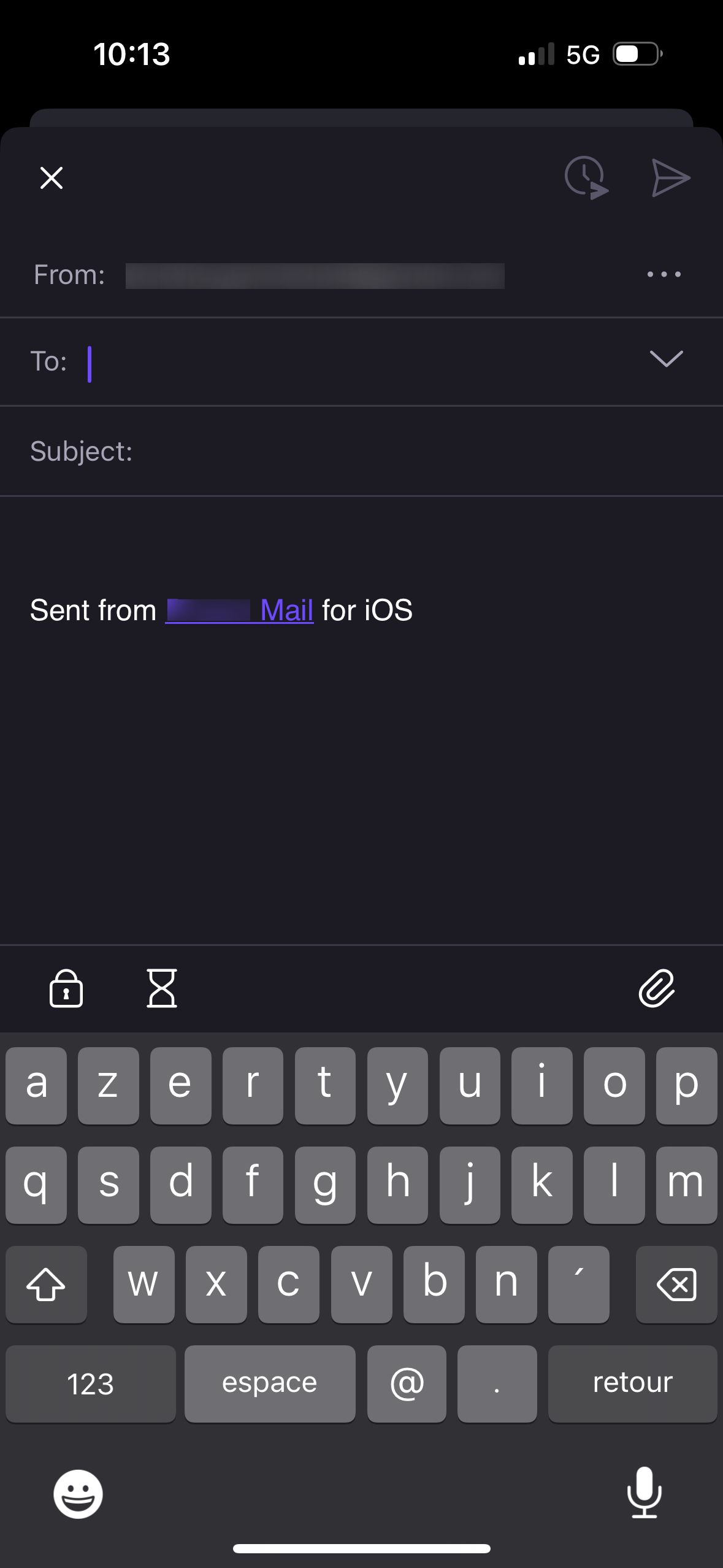The image size is (723, 1568).
Task: Open the three-dot sender options menu
Action: coord(664,274)
